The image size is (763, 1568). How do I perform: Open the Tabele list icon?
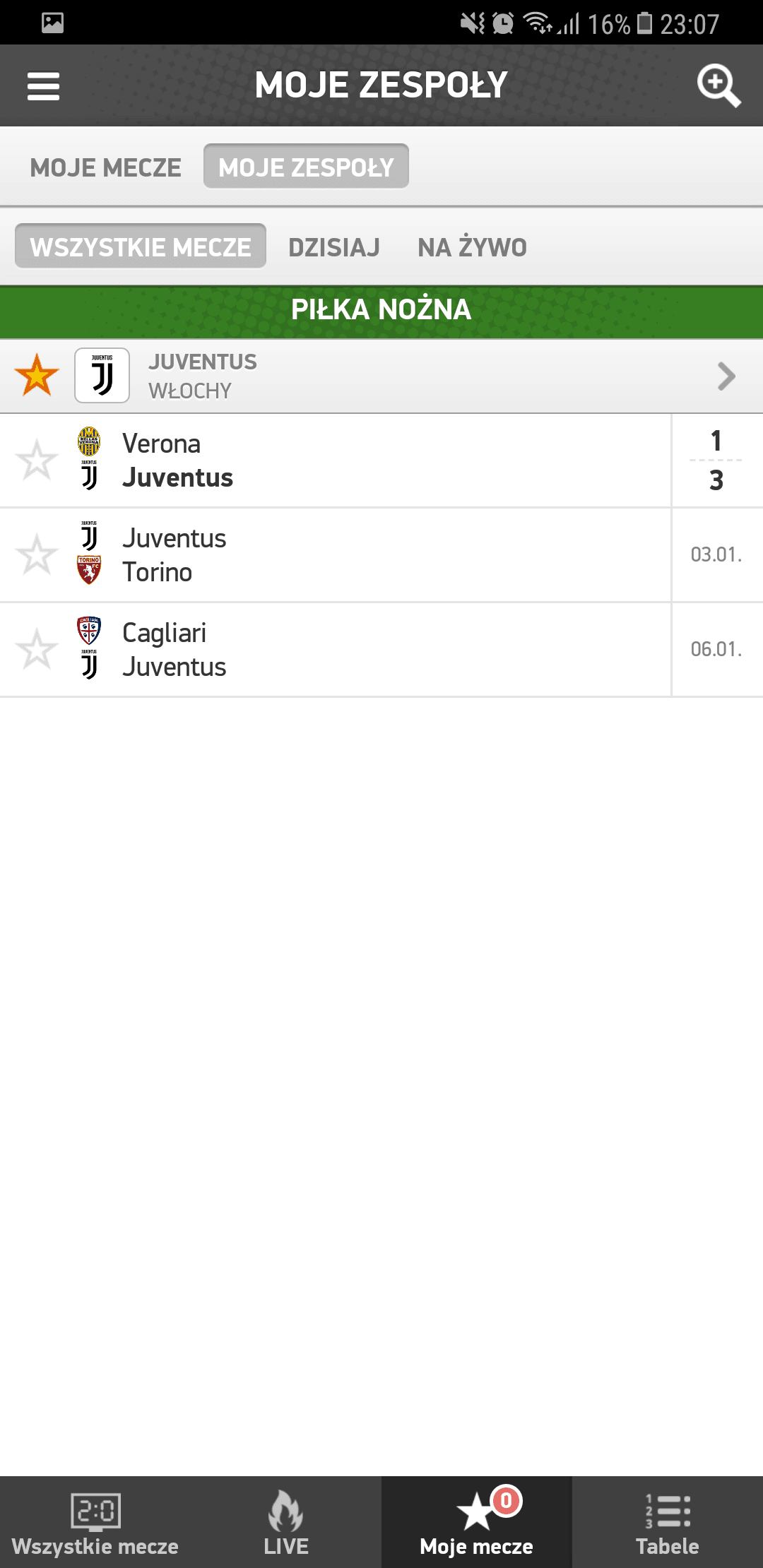point(668,1511)
